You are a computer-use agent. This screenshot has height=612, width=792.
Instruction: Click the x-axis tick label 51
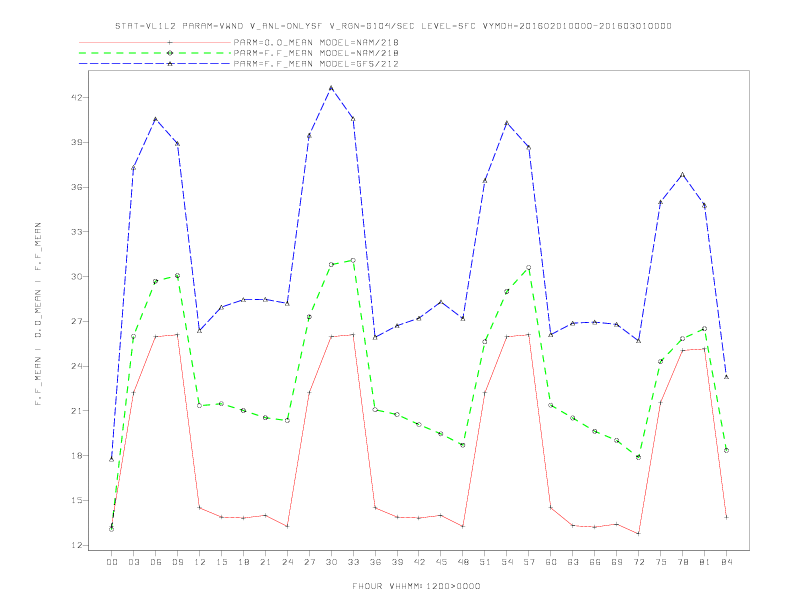click(x=485, y=562)
